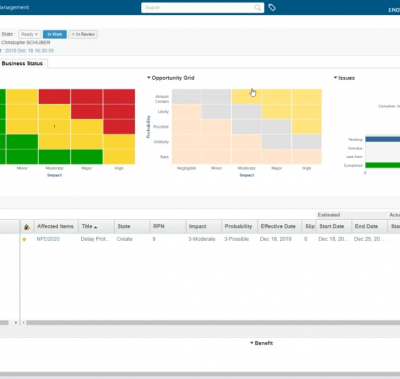This screenshot has height=379, width=400.
Task: Collapse the Opportunity Grid section
Action: [149, 78]
